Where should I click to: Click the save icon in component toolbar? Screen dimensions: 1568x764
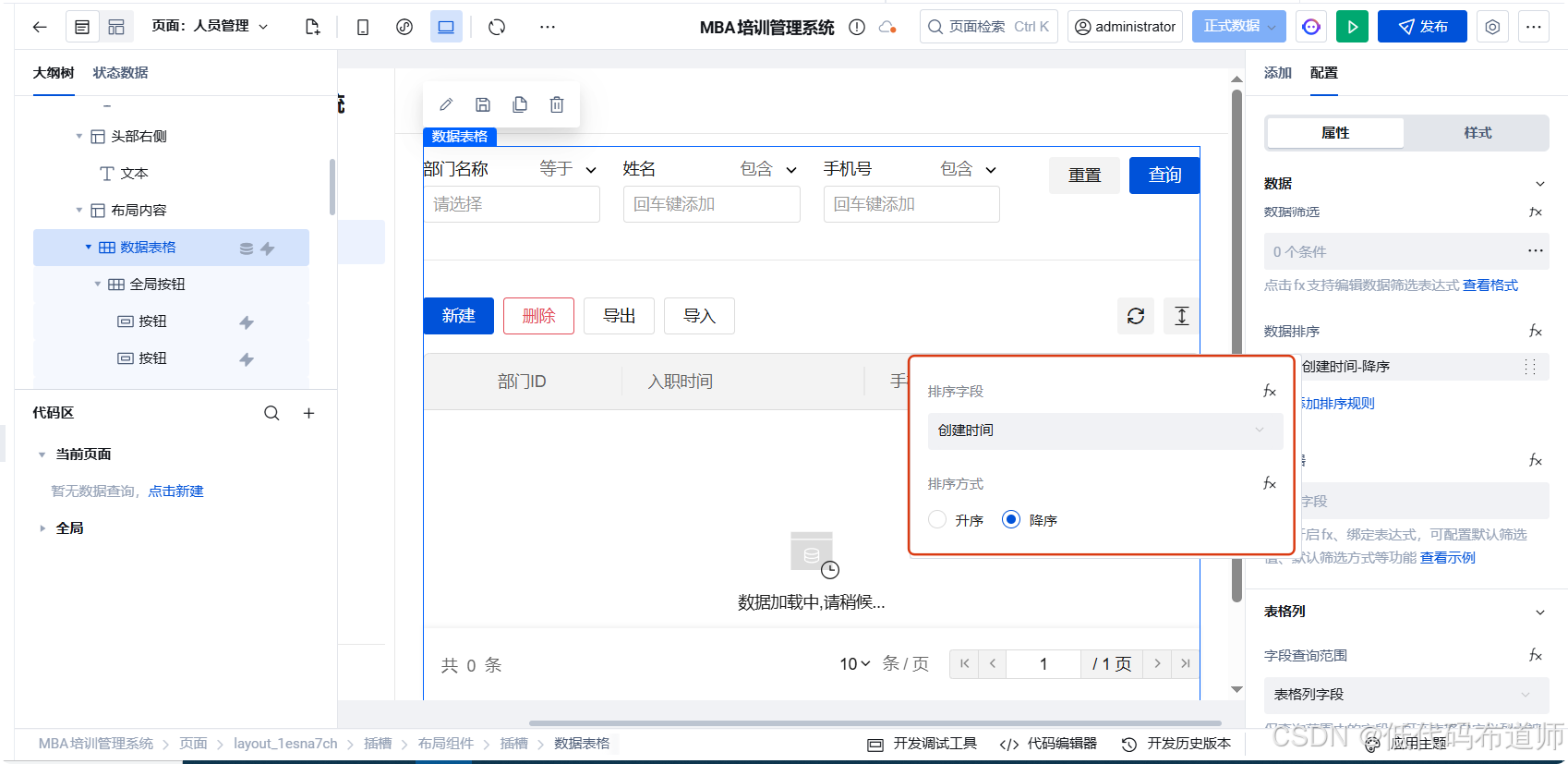pyautogui.click(x=483, y=104)
